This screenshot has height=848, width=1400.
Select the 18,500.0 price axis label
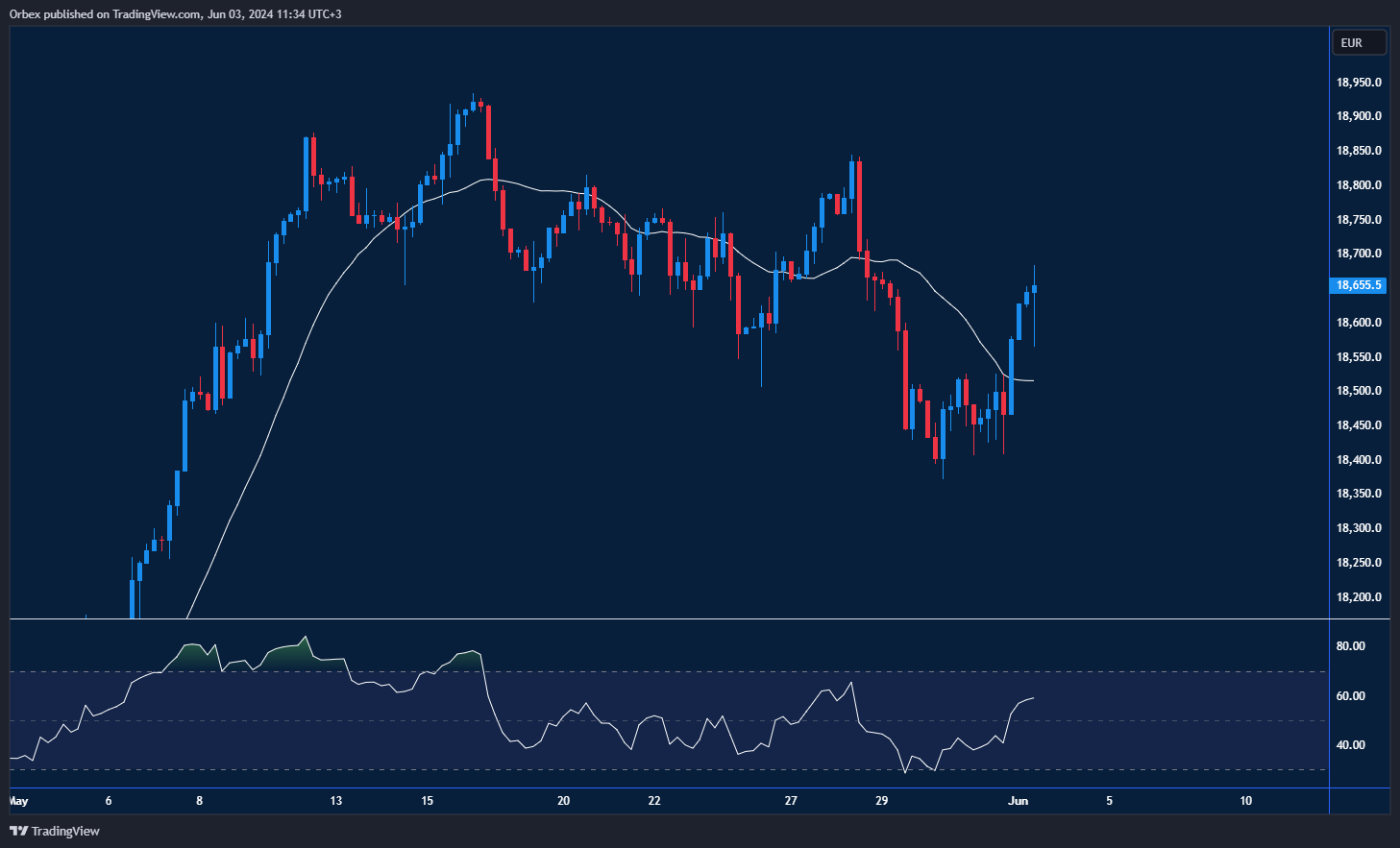pos(1359,391)
